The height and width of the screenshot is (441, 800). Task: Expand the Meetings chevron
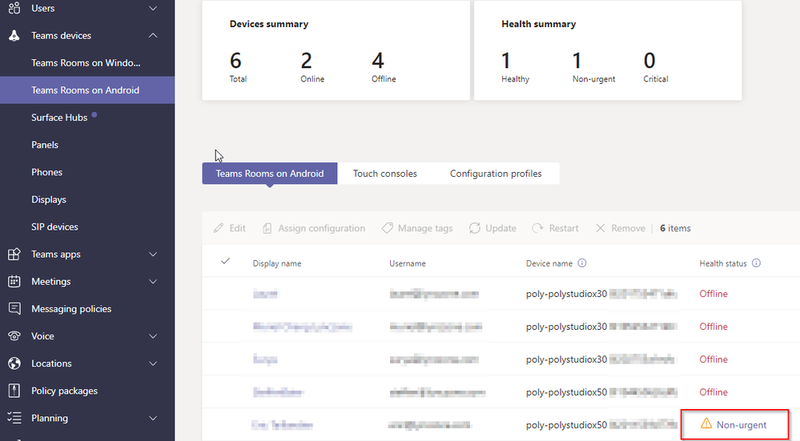153,281
